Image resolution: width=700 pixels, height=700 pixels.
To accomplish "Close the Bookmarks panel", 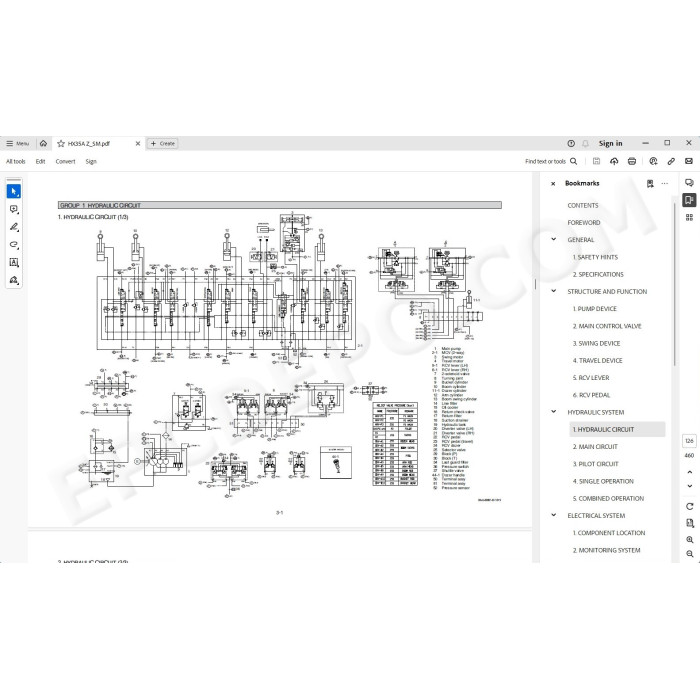I will pos(553,183).
